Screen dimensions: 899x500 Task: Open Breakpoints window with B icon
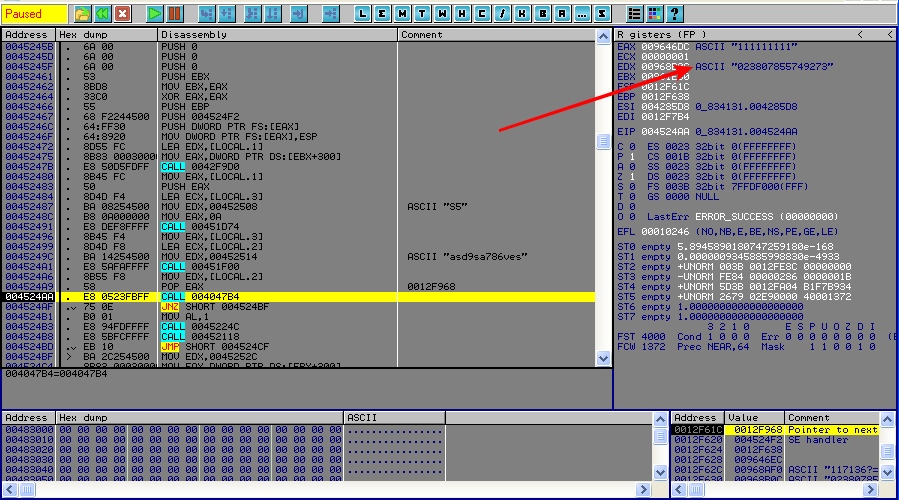[x=542, y=13]
